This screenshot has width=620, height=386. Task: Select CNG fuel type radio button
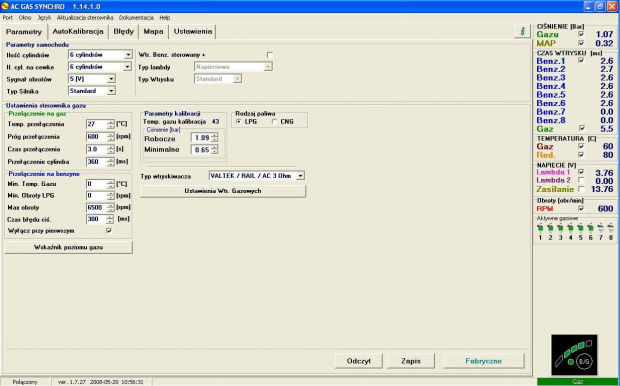tap(274, 122)
